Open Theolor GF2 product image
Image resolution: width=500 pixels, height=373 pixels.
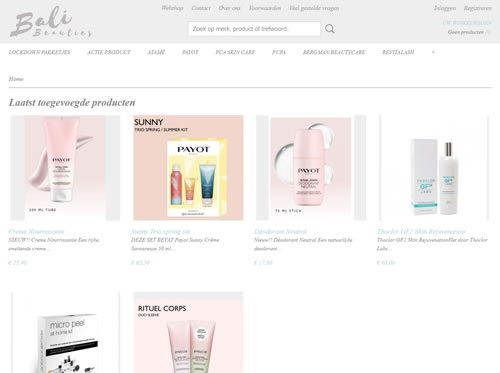pos(434,168)
